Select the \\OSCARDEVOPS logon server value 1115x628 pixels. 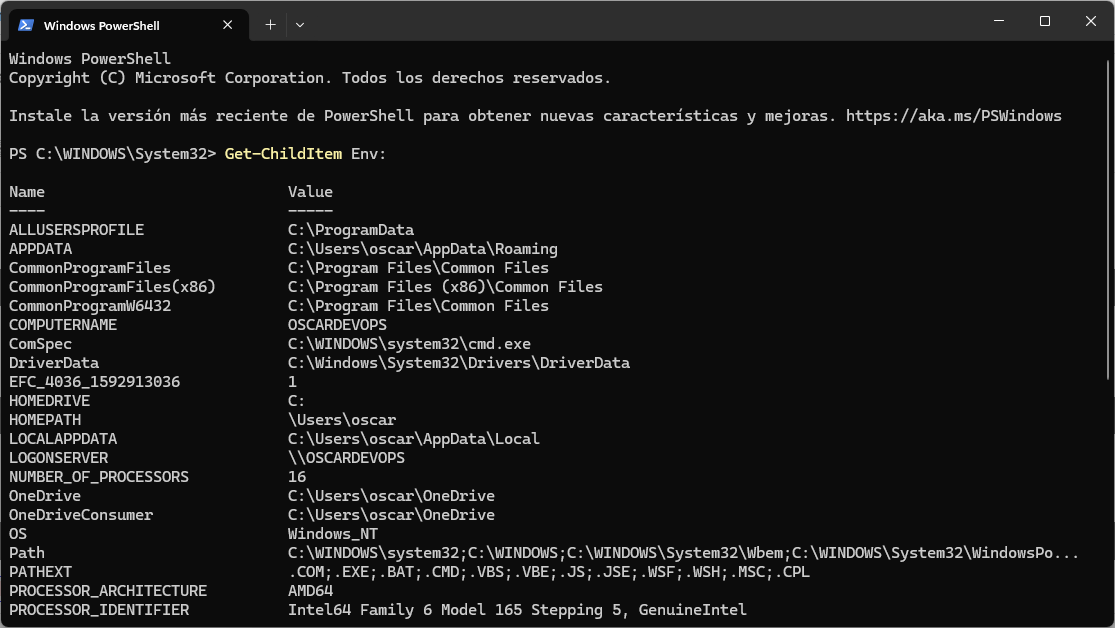(x=346, y=458)
